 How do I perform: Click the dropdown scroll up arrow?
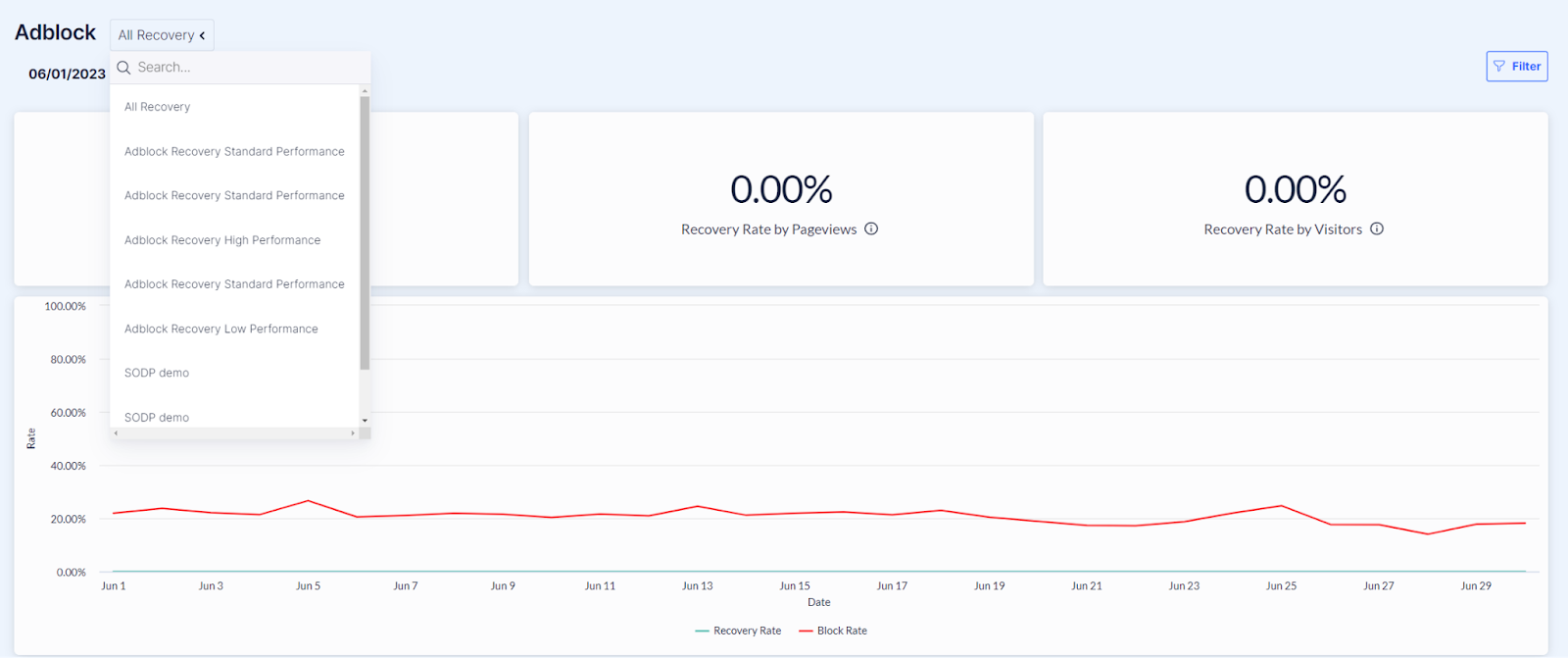365,91
